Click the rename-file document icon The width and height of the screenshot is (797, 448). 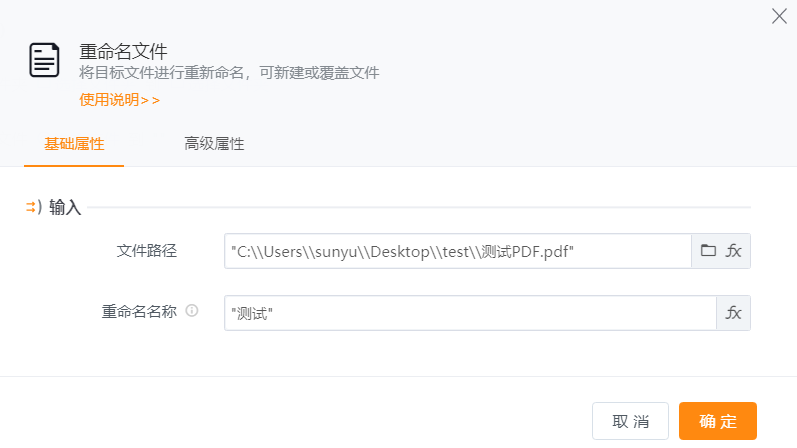pyautogui.click(x=44, y=61)
